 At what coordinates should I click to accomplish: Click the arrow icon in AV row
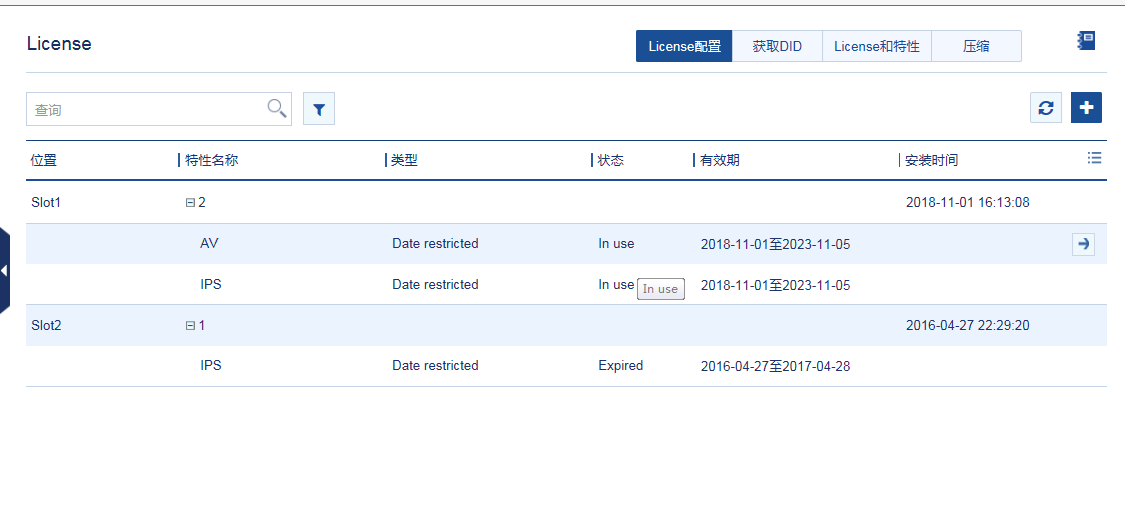point(1083,244)
